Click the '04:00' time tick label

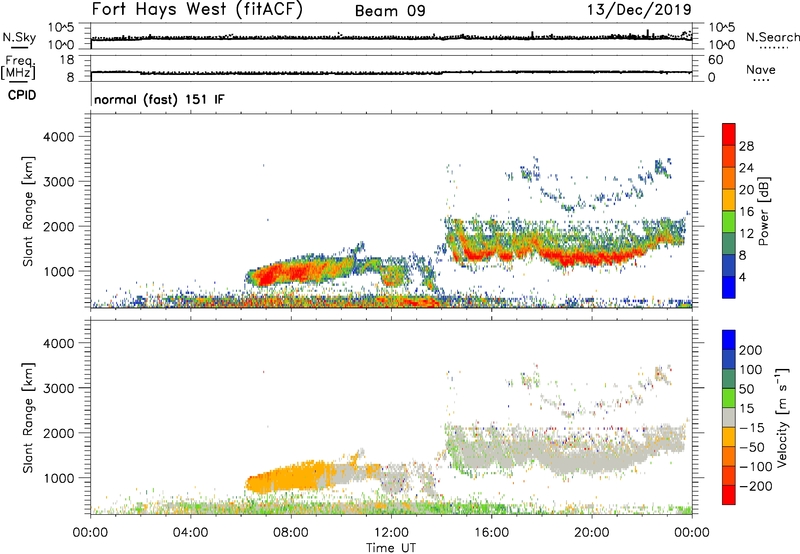[190, 533]
